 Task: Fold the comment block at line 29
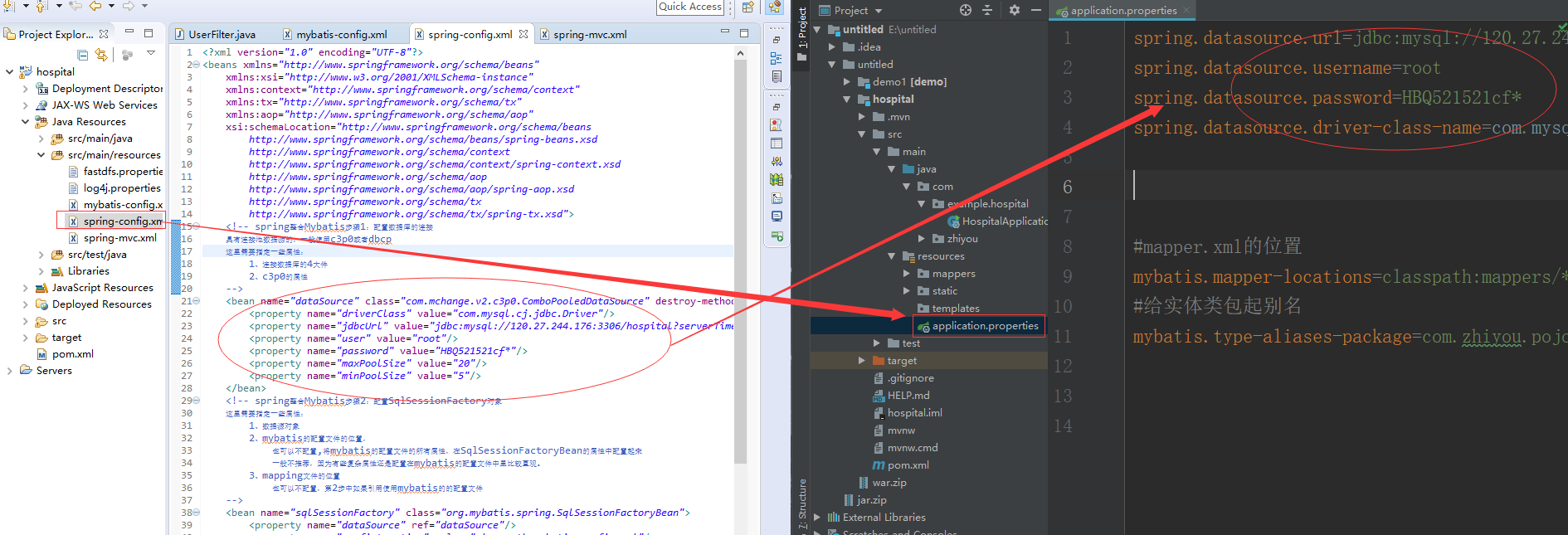(197, 401)
